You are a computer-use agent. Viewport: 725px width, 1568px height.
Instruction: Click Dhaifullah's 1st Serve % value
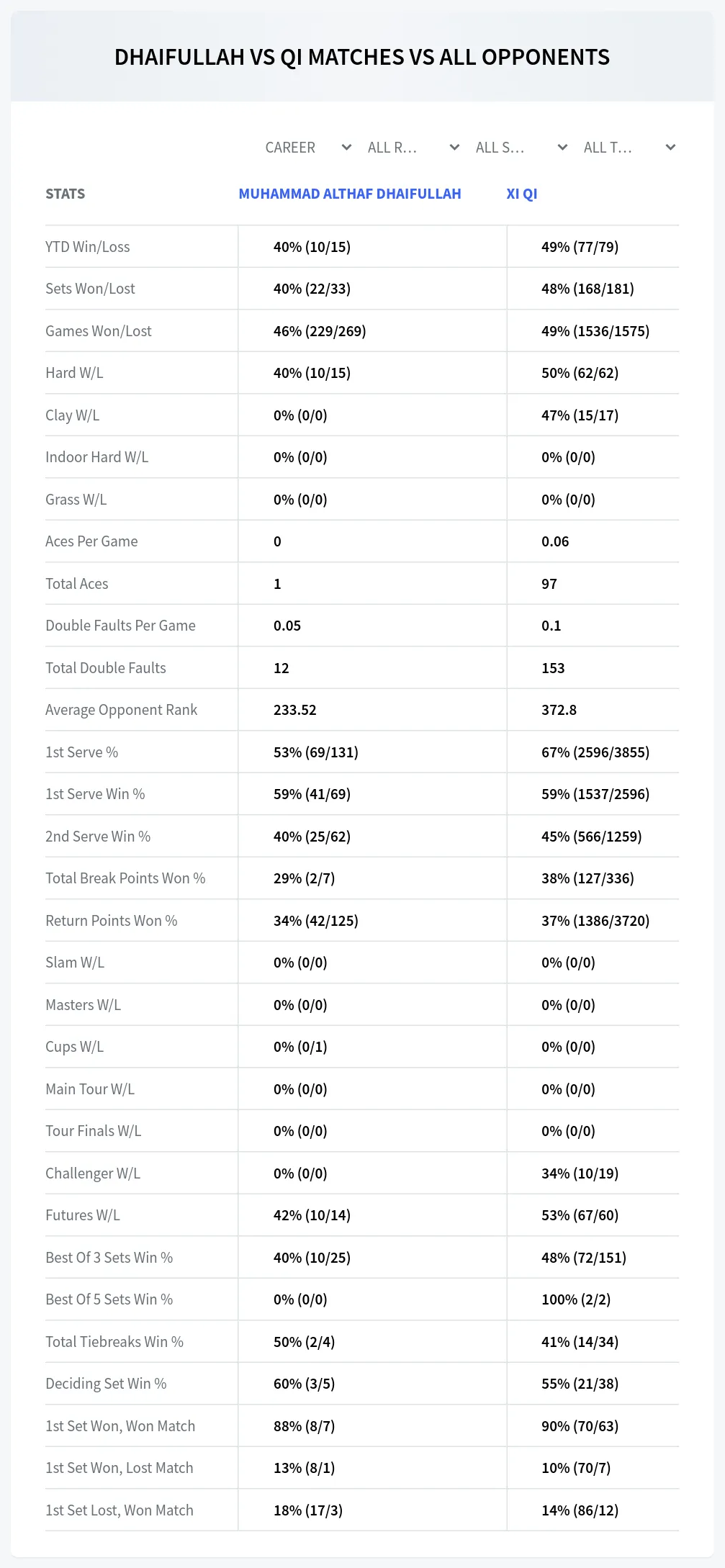coord(316,752)
